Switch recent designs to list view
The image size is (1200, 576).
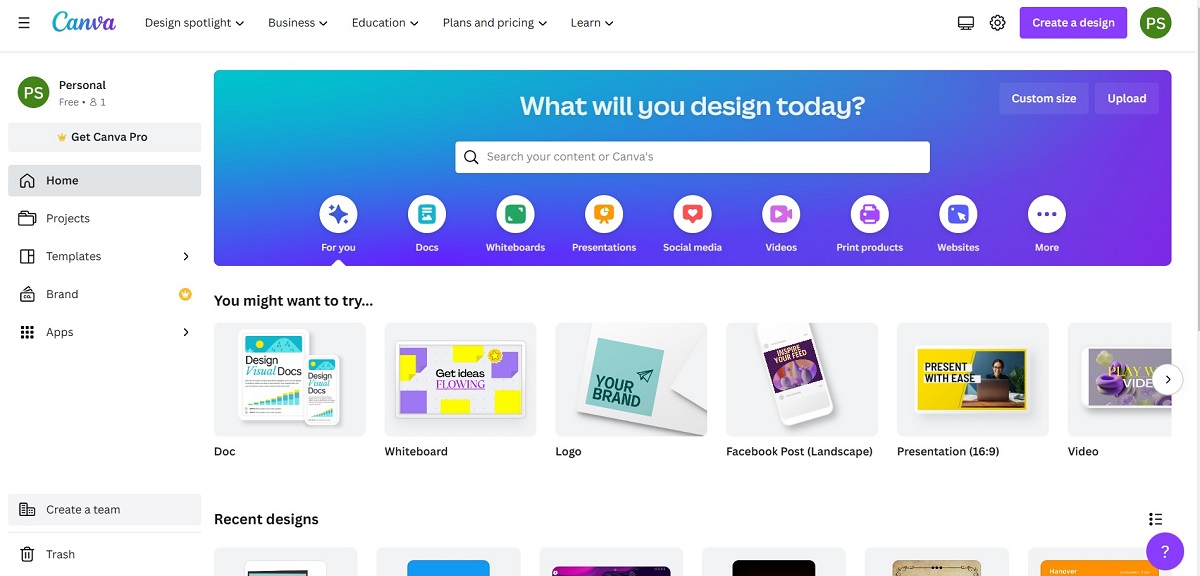(1155, 519)
